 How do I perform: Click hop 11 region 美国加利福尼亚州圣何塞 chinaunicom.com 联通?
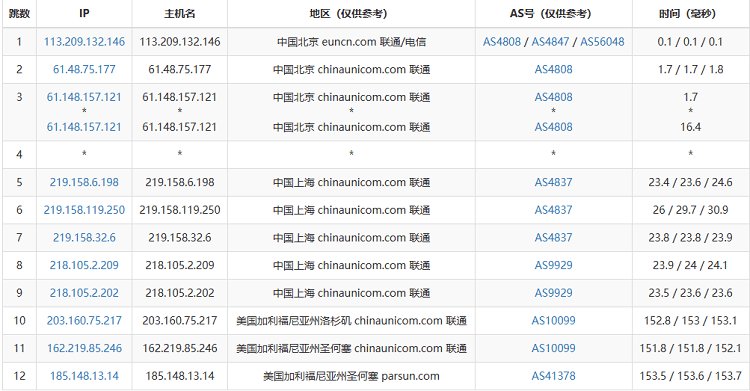pyautogui.click(x=351, y=348)
